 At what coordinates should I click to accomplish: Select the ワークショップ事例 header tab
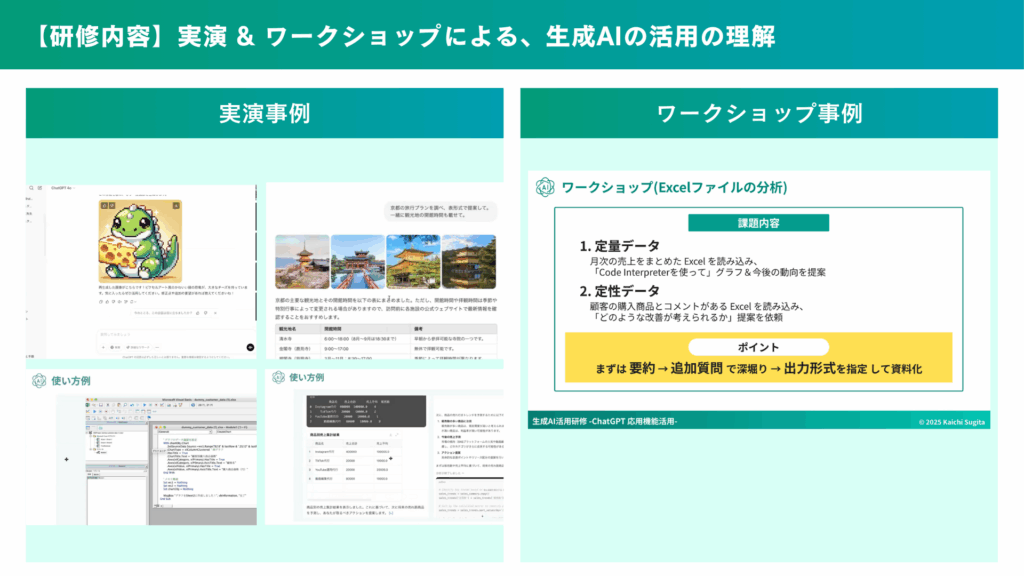(758, 113)
